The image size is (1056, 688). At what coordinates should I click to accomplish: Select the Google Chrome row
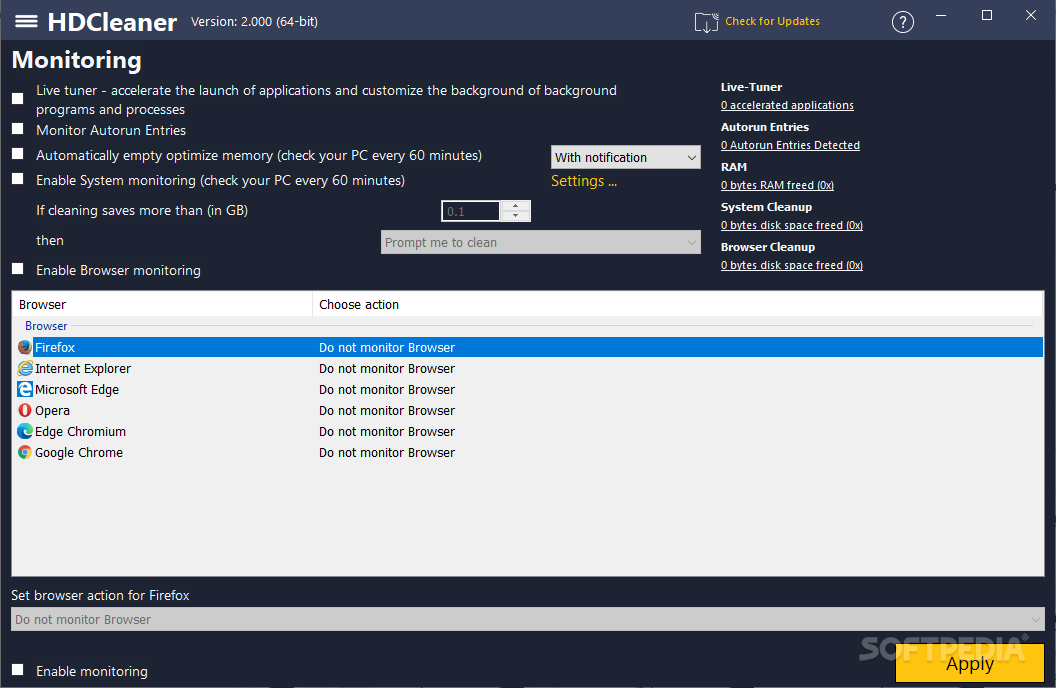pos(528,452)
